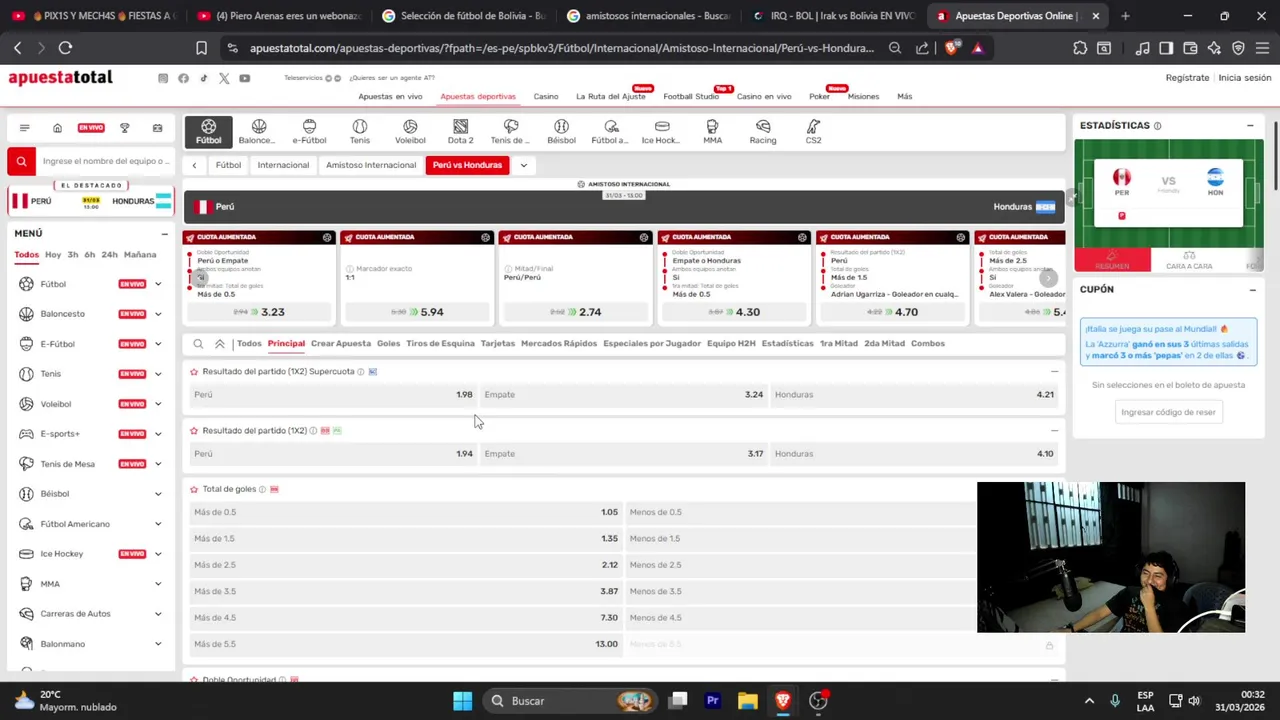Open the dropdown next to Perú vs Honduras

click(x=523, y=165)
